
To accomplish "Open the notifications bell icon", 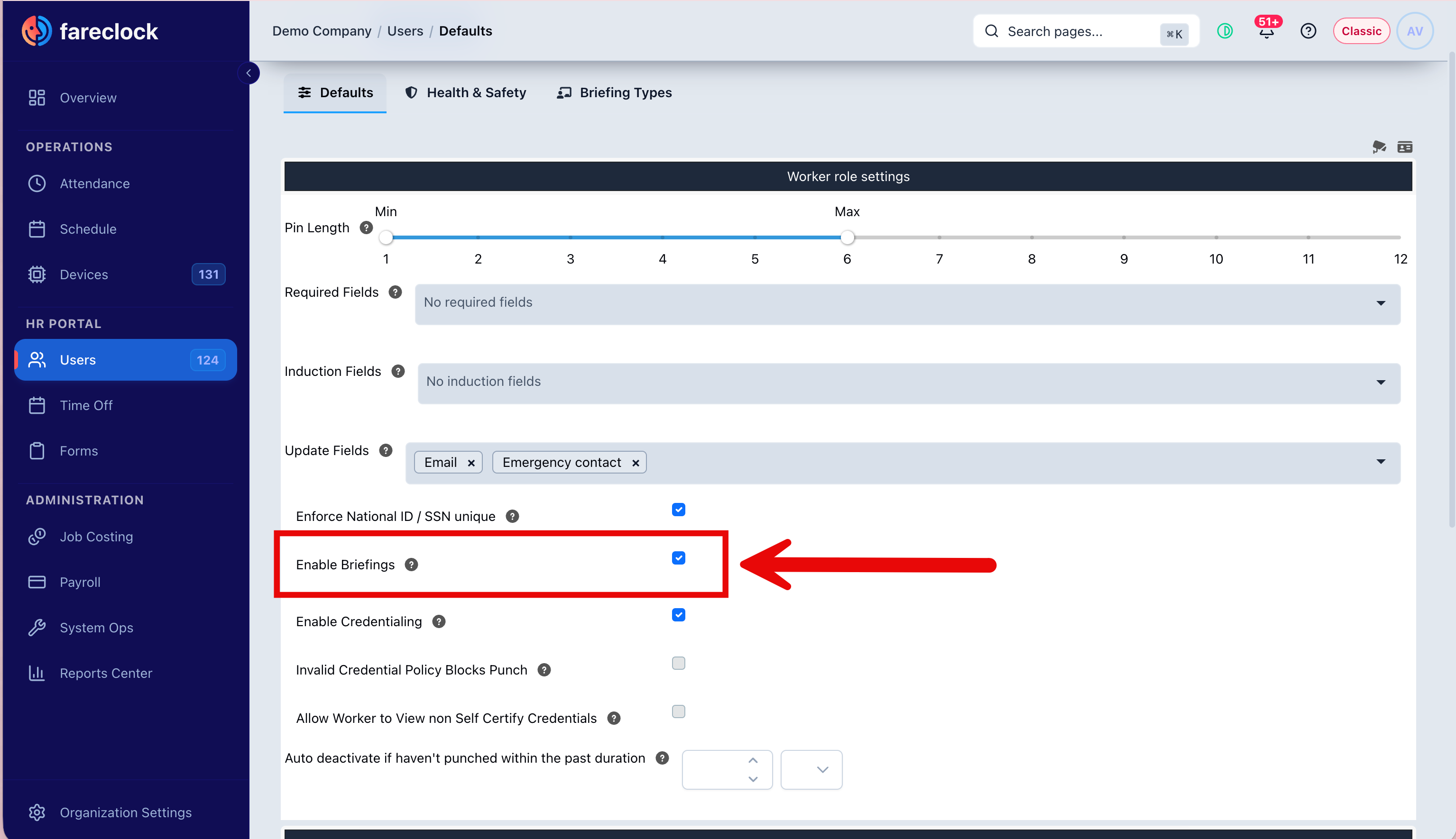I will click(1266, 31).
